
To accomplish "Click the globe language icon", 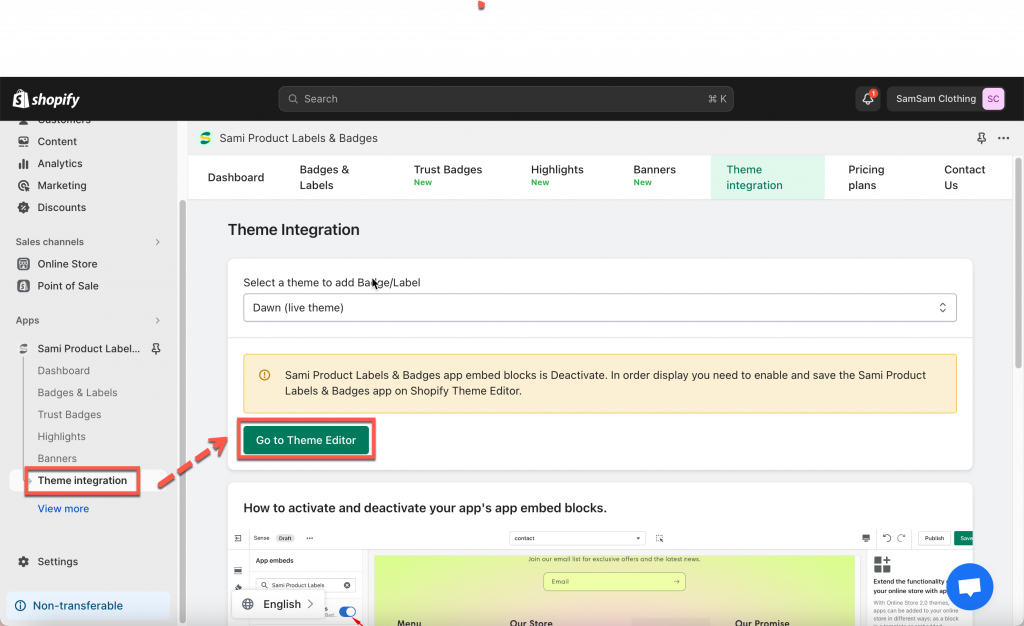I will (x=248, y=604).
